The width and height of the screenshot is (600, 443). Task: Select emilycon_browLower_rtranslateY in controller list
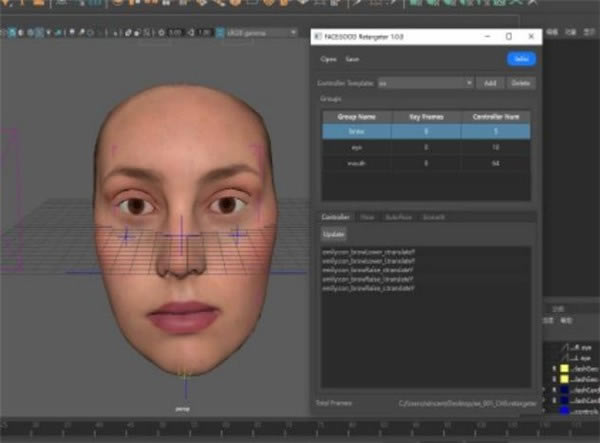coord(368,252)
